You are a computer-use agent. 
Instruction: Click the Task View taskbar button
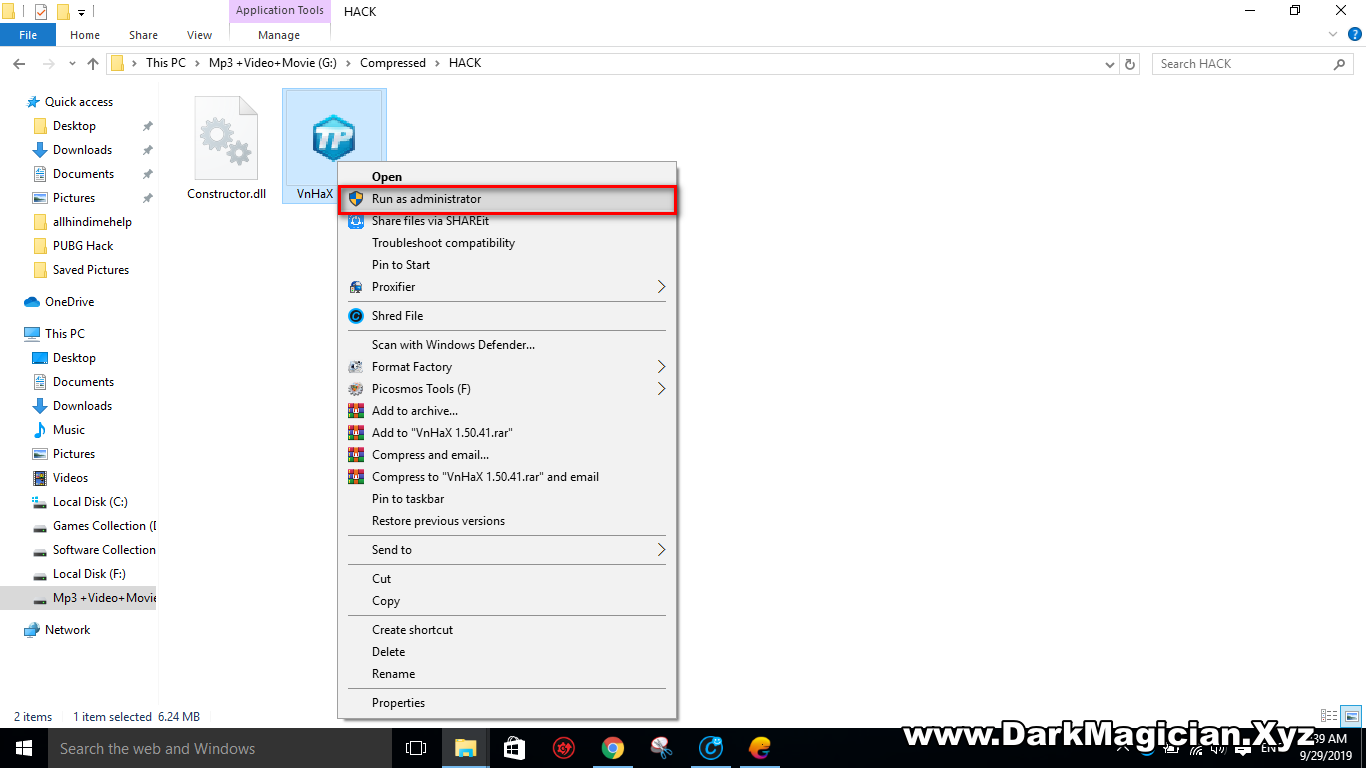point(416,748)
